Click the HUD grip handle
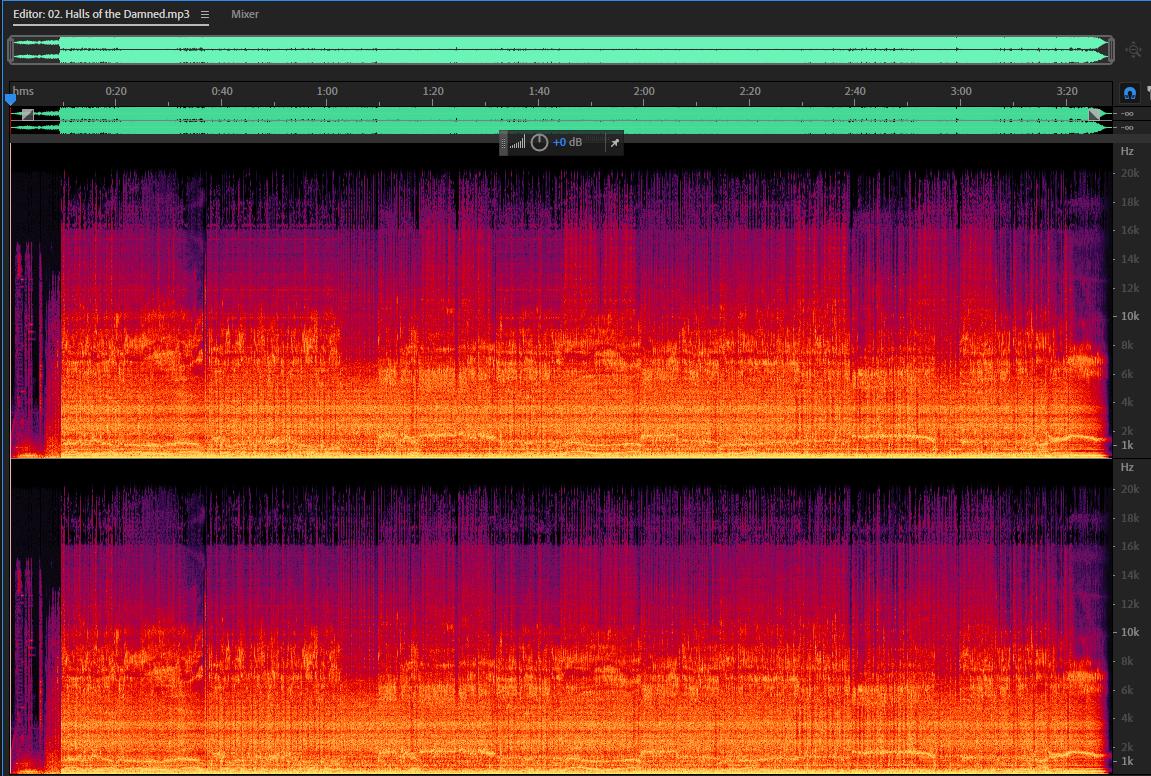Image resolution: width=1151 pixels, height=776 pixels. coord(504,142)
